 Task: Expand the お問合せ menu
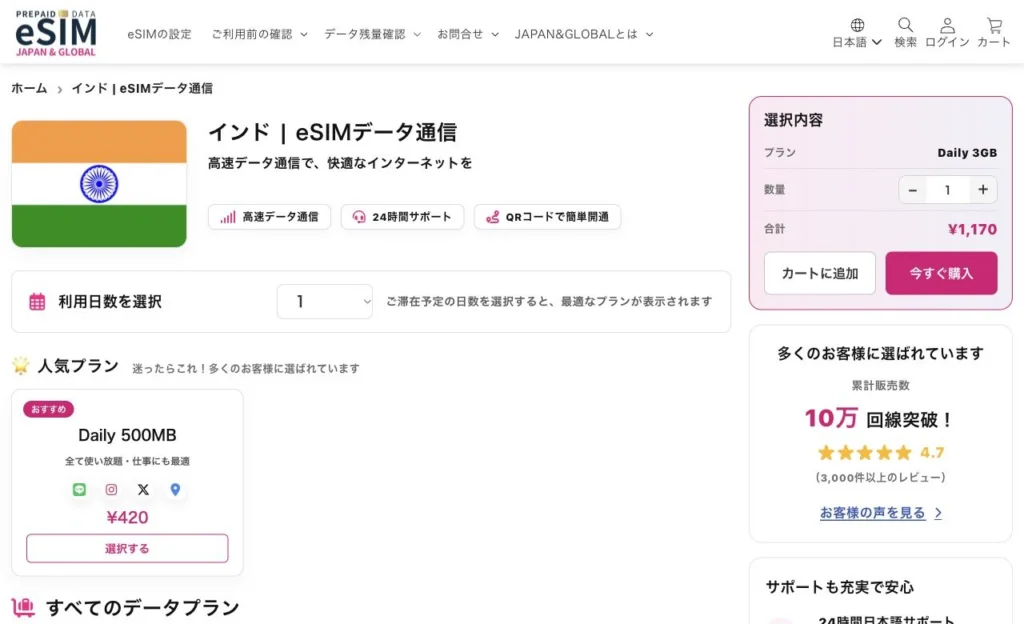click(468, 34)
